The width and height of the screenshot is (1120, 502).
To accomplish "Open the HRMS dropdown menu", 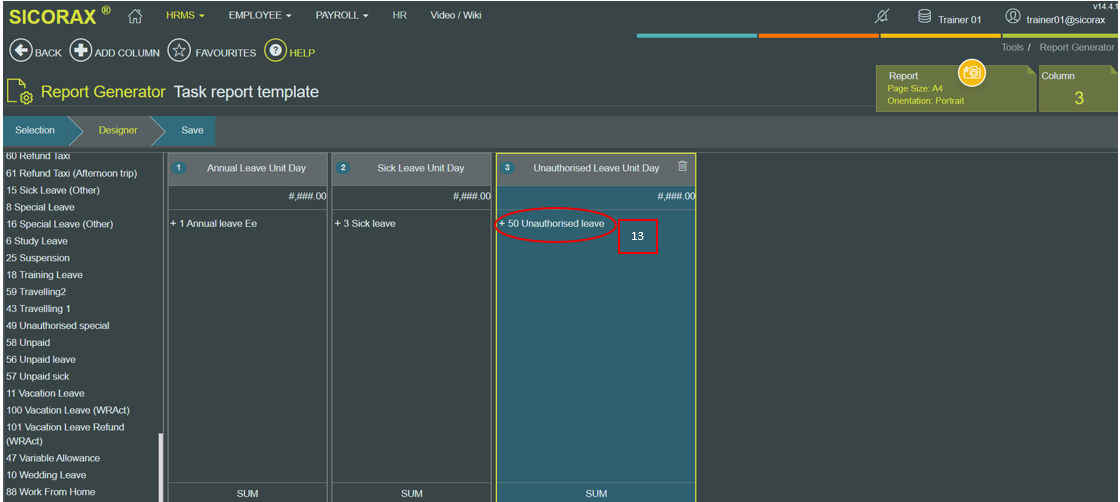I will coord(185,15).
